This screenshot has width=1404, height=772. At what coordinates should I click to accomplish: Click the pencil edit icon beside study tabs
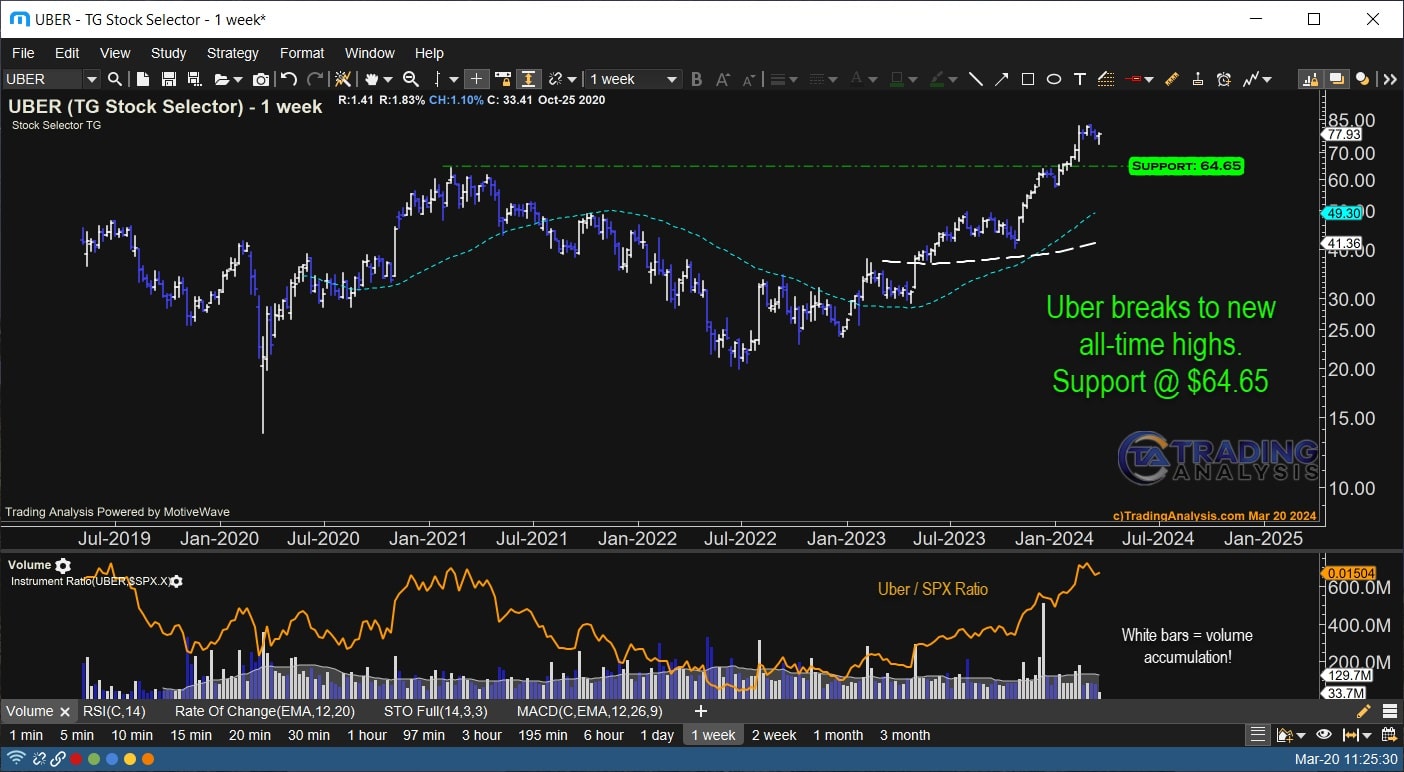tap(1363, 711)
